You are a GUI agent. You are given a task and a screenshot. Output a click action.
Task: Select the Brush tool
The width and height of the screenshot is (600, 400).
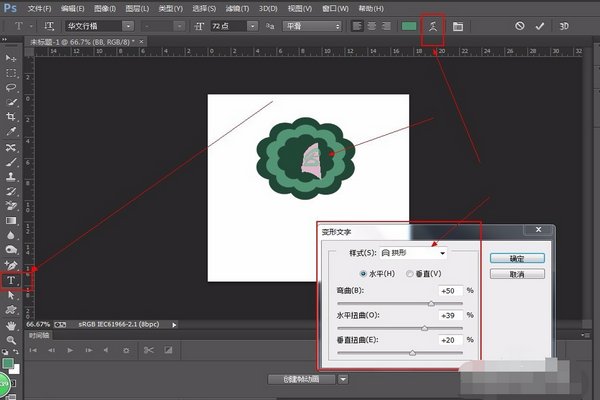11,162
